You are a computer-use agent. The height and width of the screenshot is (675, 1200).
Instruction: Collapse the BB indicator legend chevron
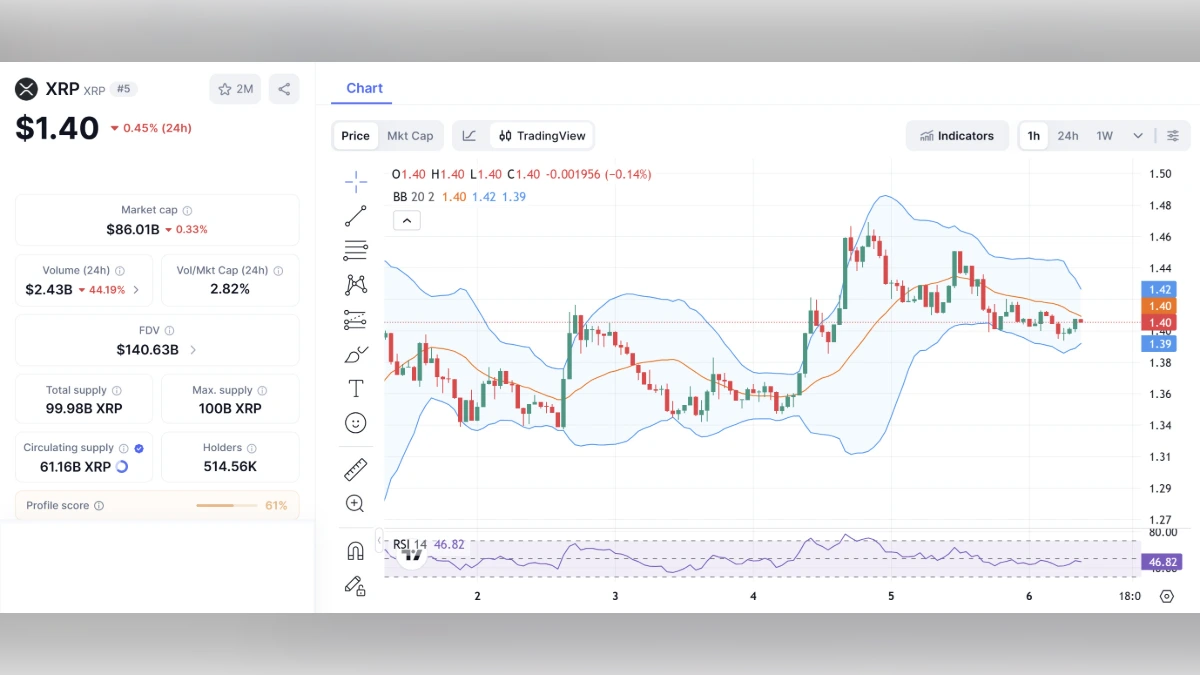(x=406, y=219)
